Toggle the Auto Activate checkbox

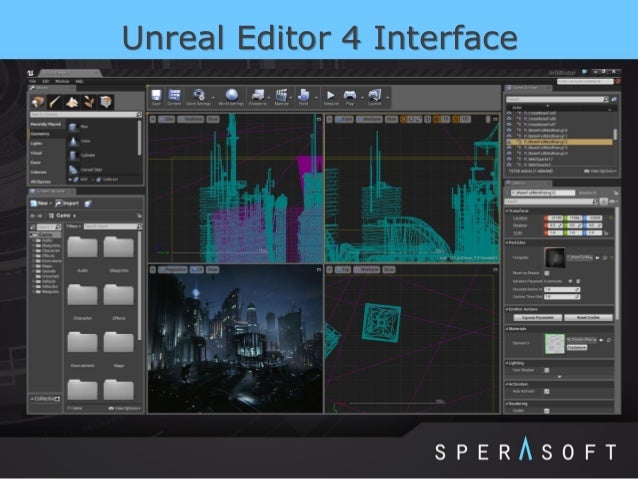point(546,391)
